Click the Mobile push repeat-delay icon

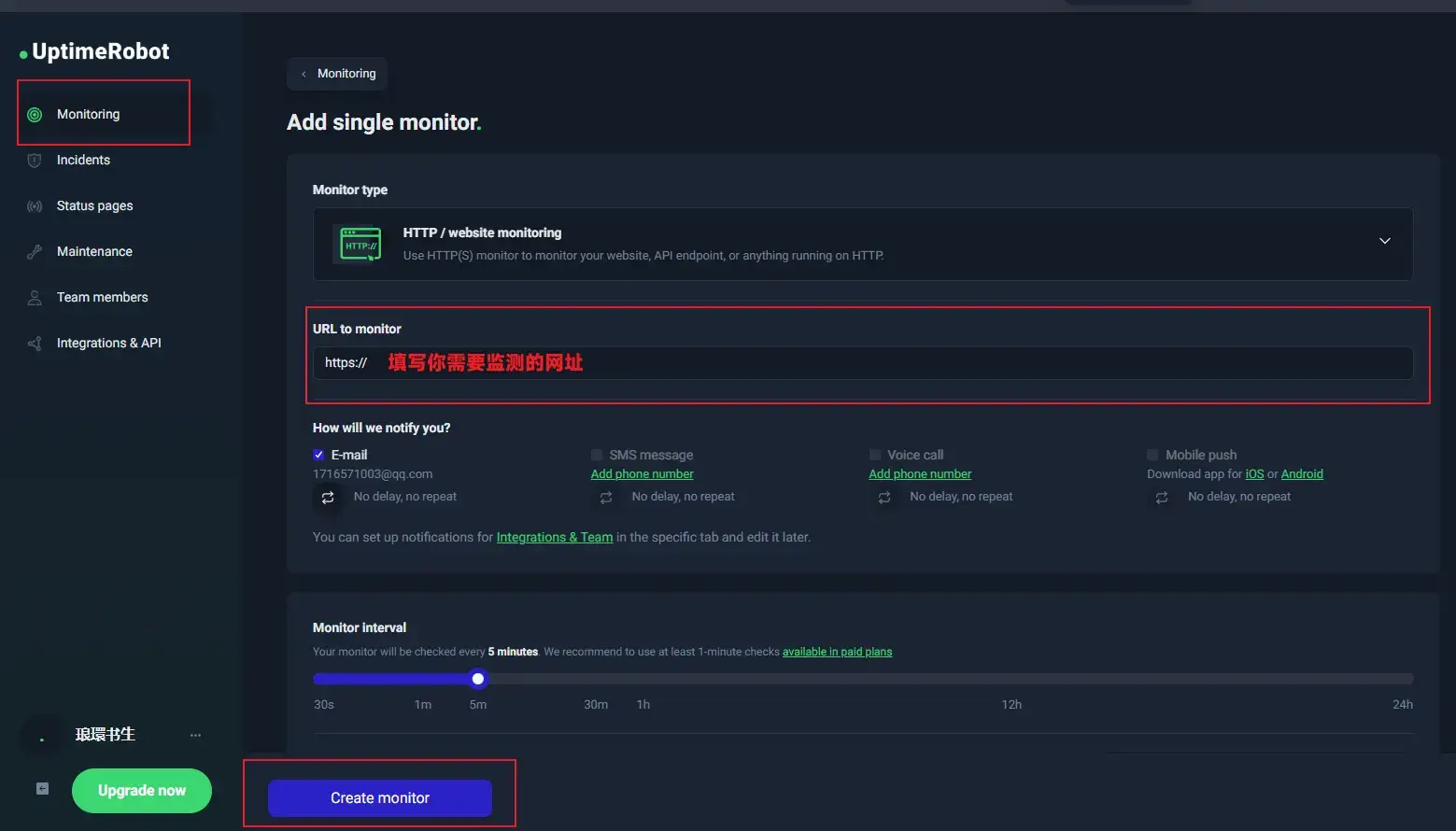pos(1162,498)
